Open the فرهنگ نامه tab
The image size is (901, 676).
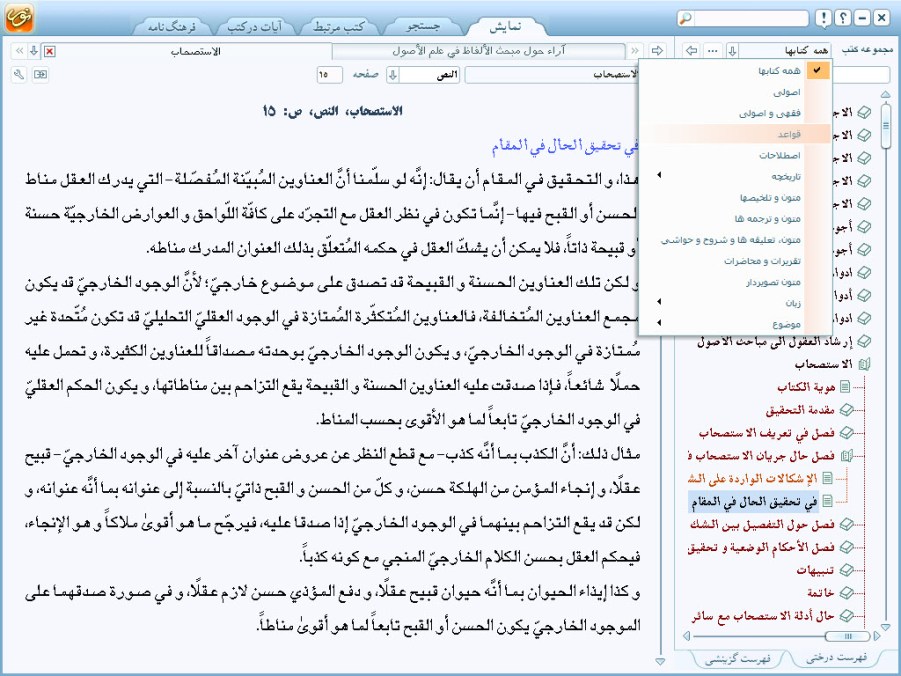[171, 26]
